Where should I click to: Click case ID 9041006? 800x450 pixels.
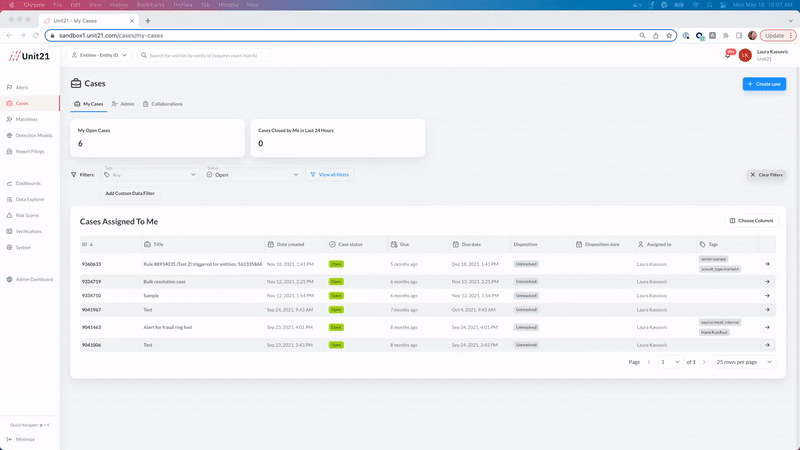pyautogui.click(x=91, y=345)
